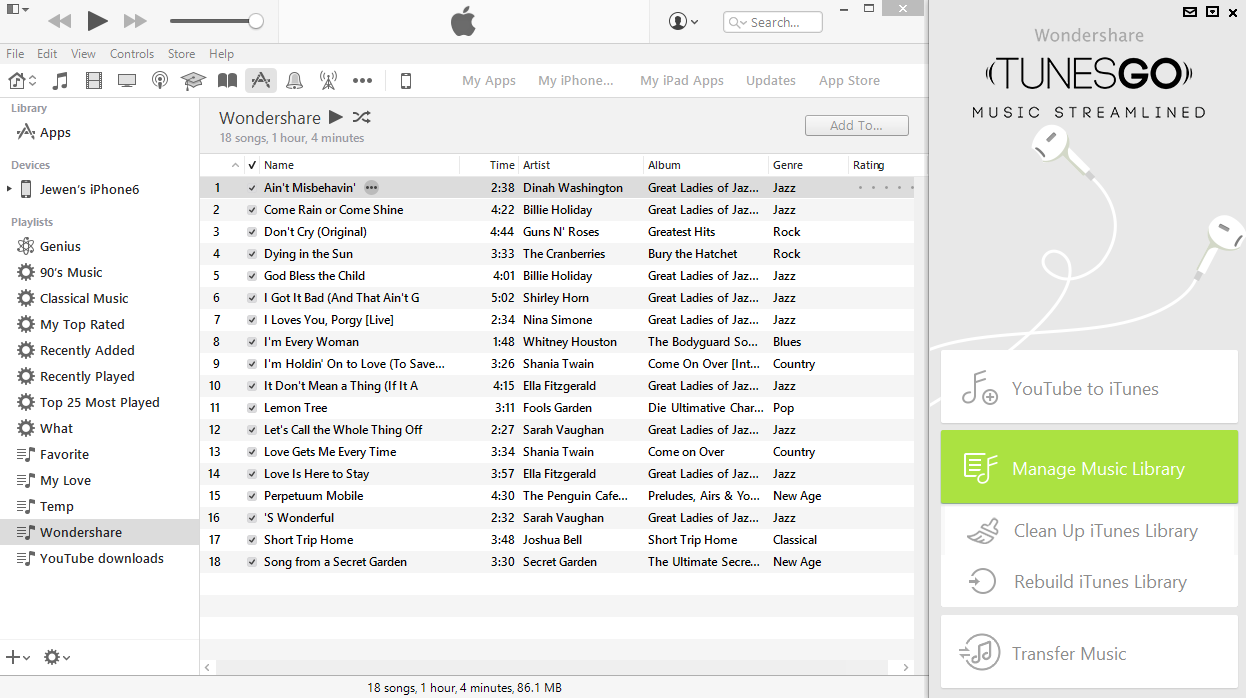The width and height of the screenshot is (1246, 698).
Task: Open the Controls menu
Action: [x=132, y=54]
